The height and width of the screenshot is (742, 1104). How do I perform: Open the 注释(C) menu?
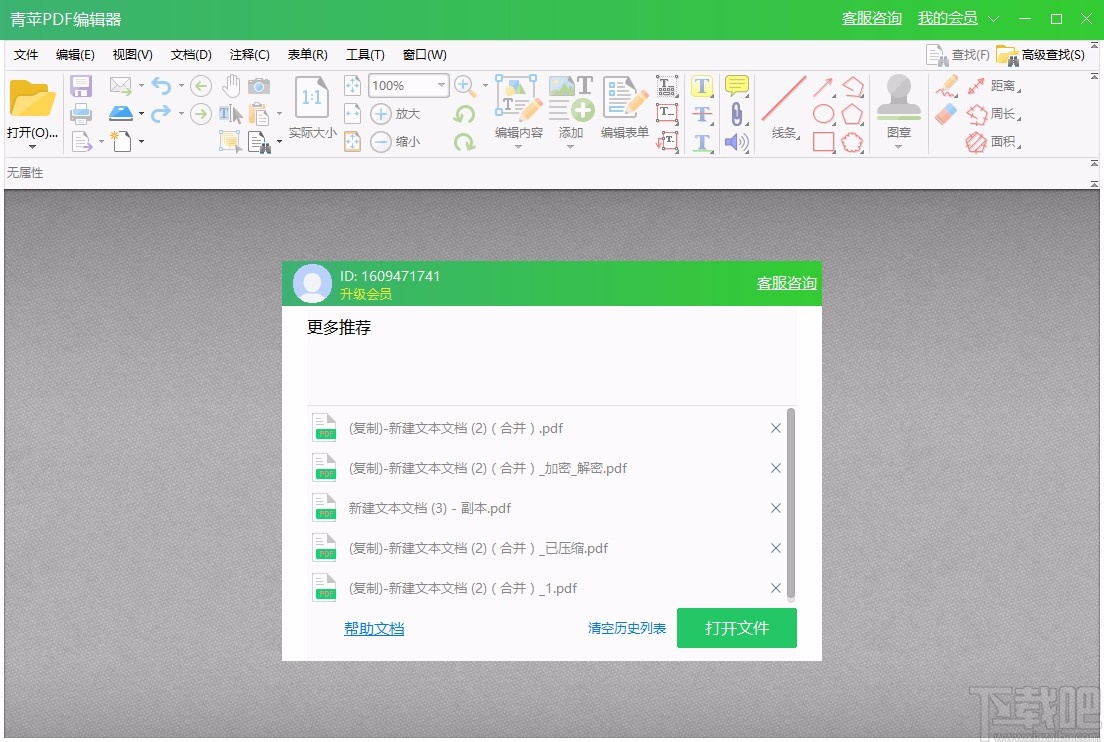[x=247, y=55]
